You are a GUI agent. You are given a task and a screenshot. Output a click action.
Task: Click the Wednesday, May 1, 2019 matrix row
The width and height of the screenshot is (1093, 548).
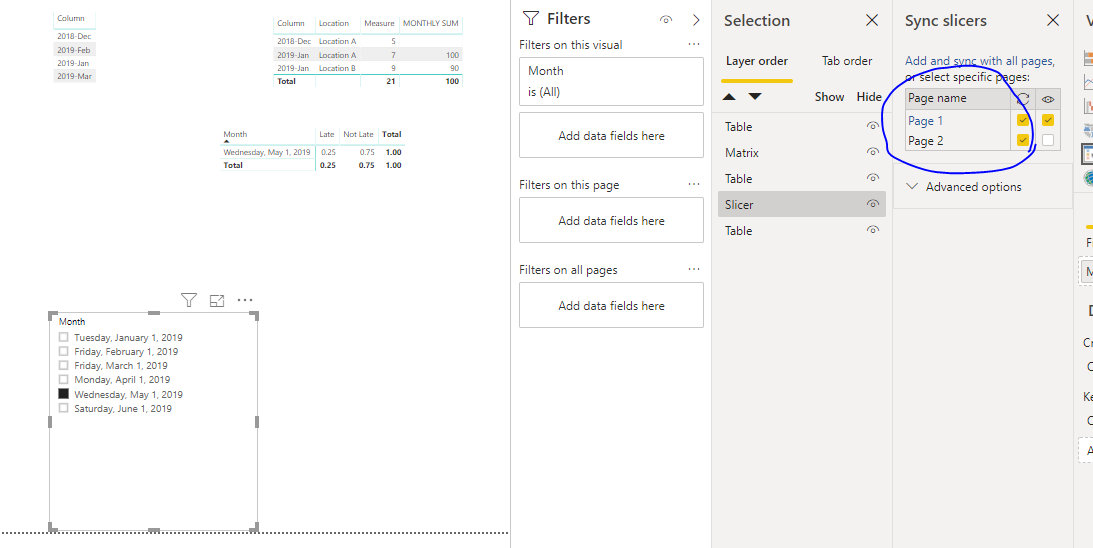pos(267,152)
